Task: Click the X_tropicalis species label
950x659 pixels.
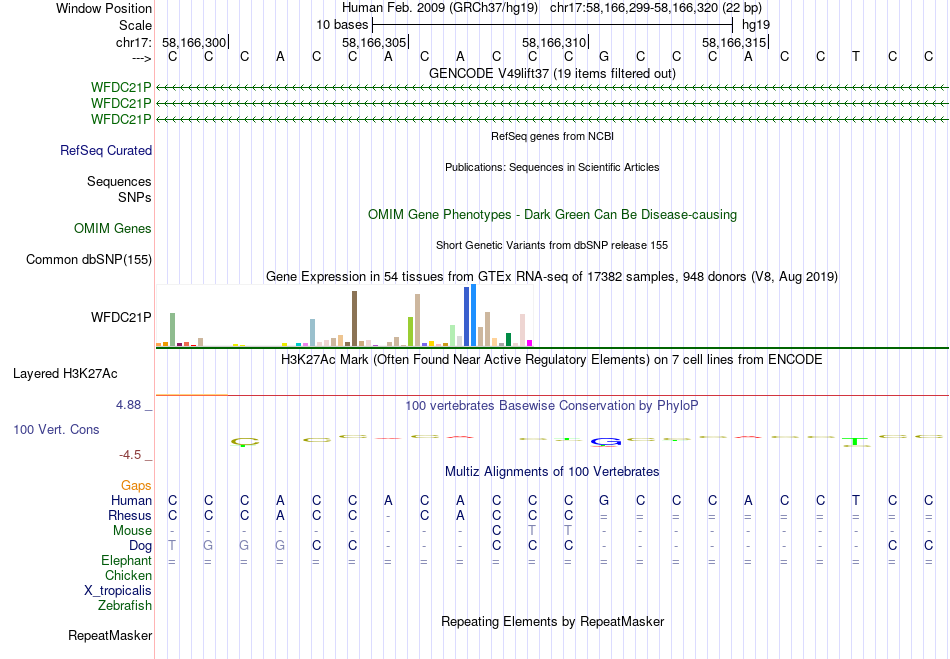Action: (118, 591)
